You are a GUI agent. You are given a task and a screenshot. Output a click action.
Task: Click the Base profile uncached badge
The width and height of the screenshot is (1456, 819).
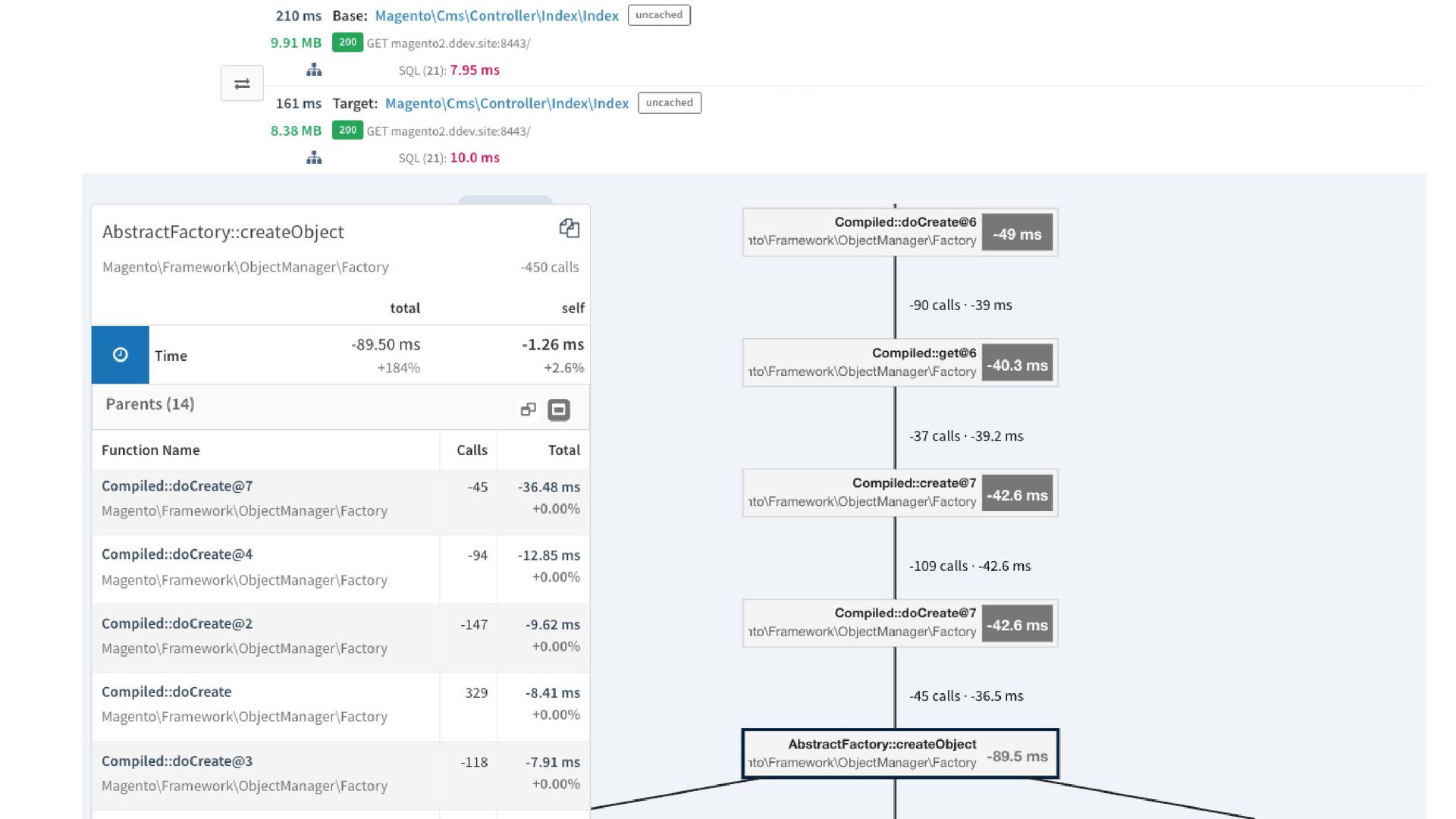point(658,15)
